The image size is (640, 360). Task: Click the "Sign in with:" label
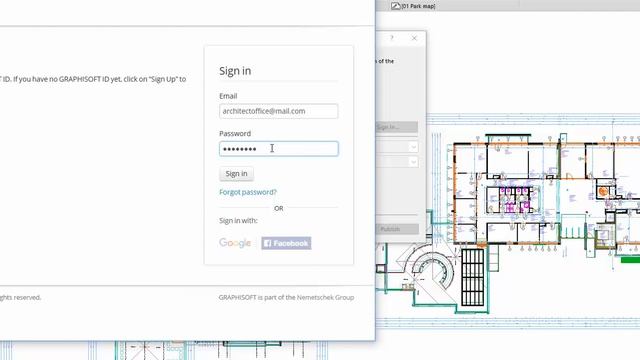[238, 220]
